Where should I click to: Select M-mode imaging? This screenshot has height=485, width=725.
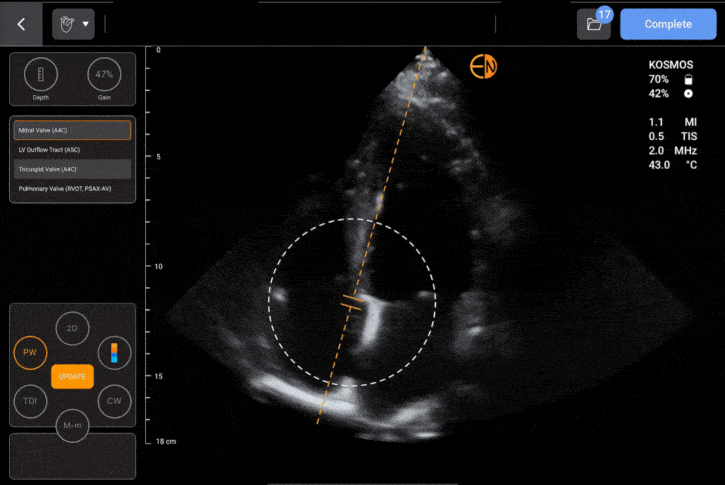(x=71, y=425)
